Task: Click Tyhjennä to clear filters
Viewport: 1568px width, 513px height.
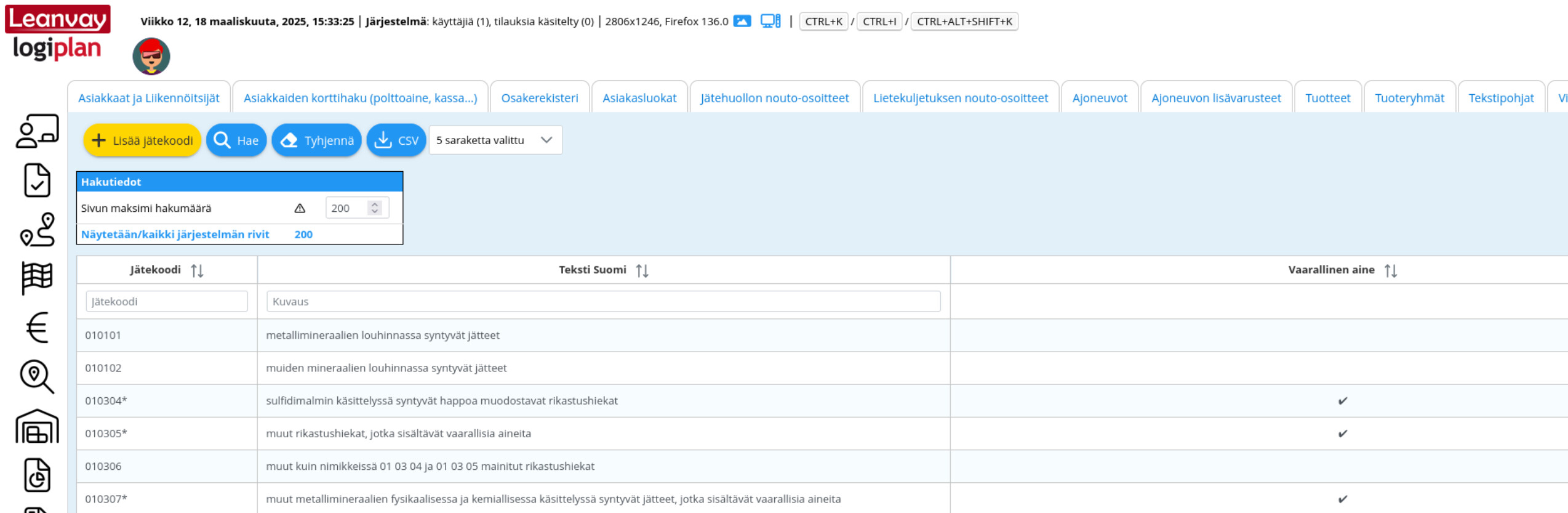Action: [x=316, y=140]
